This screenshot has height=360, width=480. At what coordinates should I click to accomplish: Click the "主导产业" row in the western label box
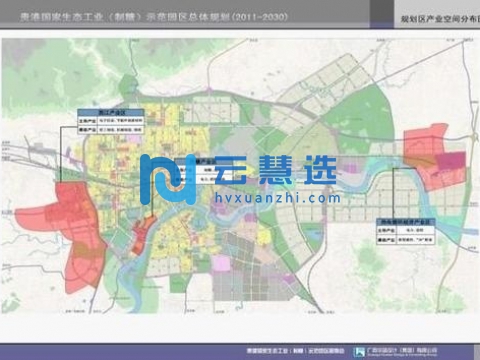coord(111,121)
